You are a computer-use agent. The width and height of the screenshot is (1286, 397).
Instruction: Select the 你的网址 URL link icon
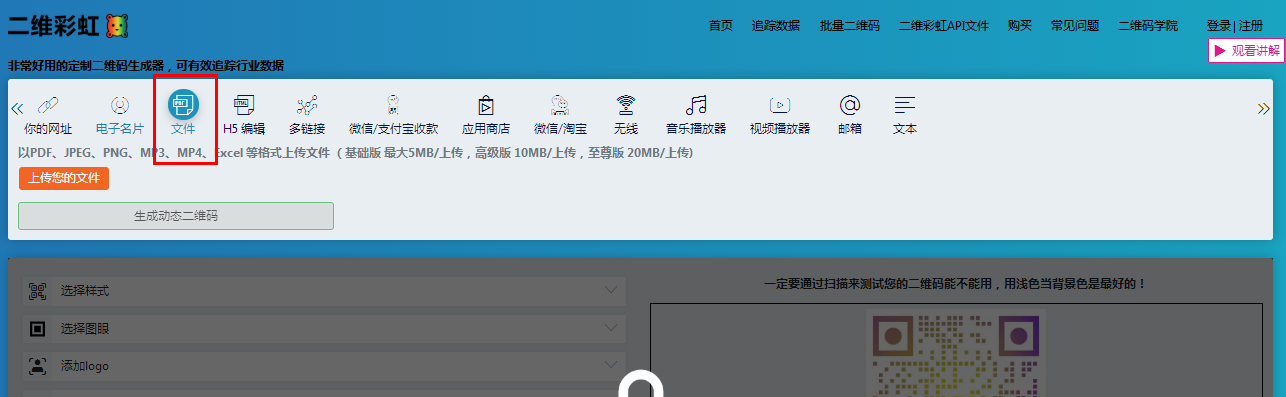click(48, 104)
